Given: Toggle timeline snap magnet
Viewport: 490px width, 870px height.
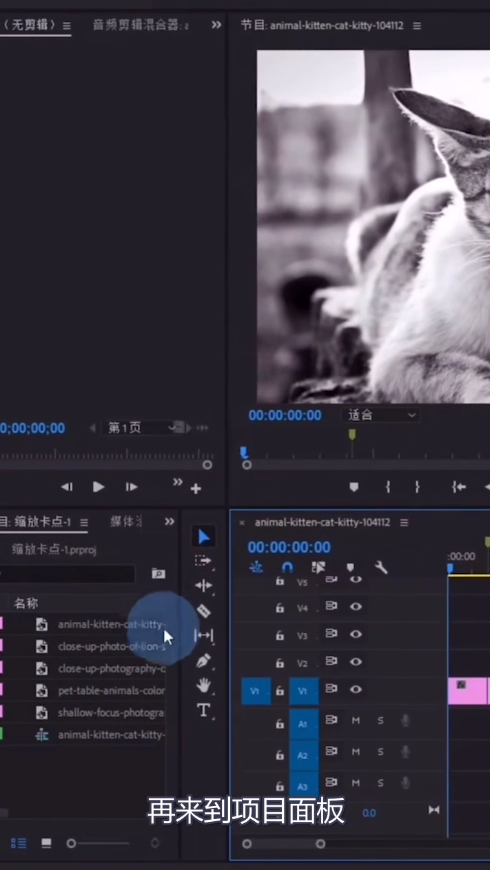Looking at the screenshot, I should pos(287,567).
